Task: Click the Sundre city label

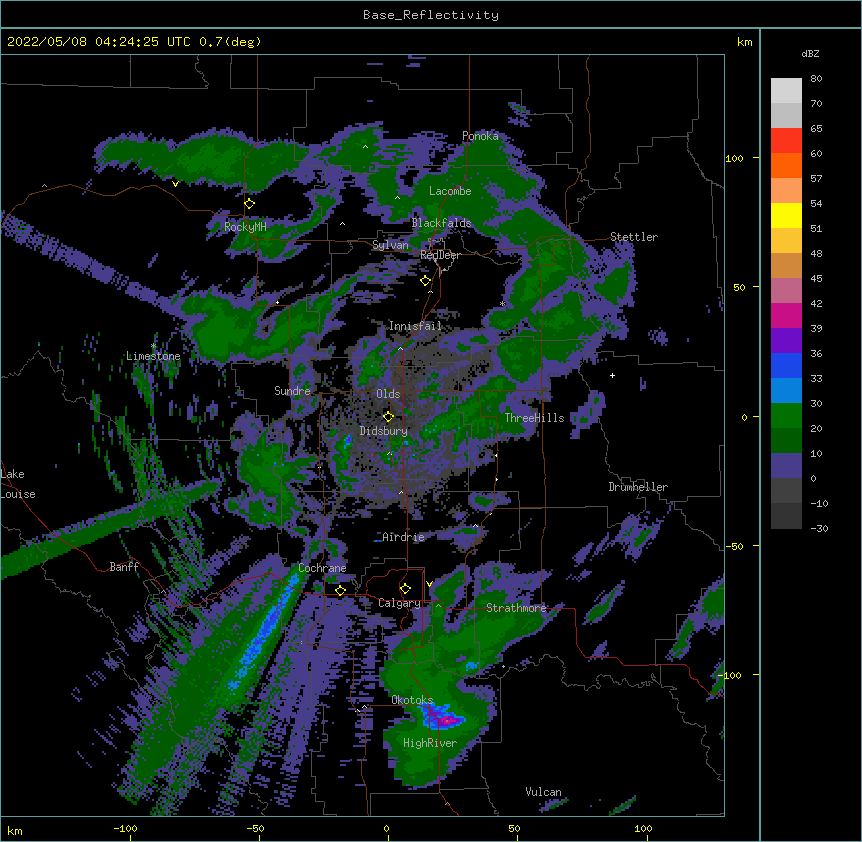Action: 292,391
